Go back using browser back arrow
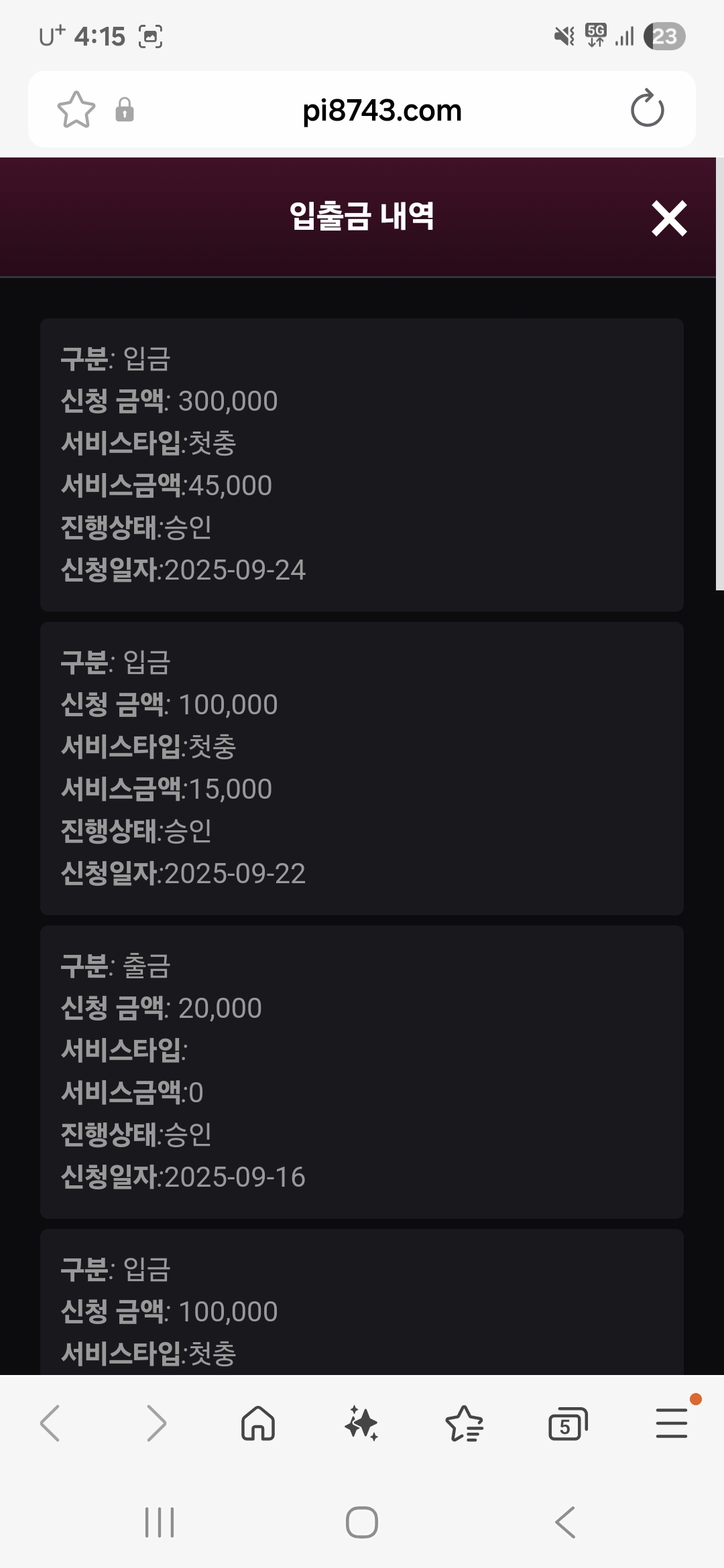The image size is (724, 1568). (50, 1423)
